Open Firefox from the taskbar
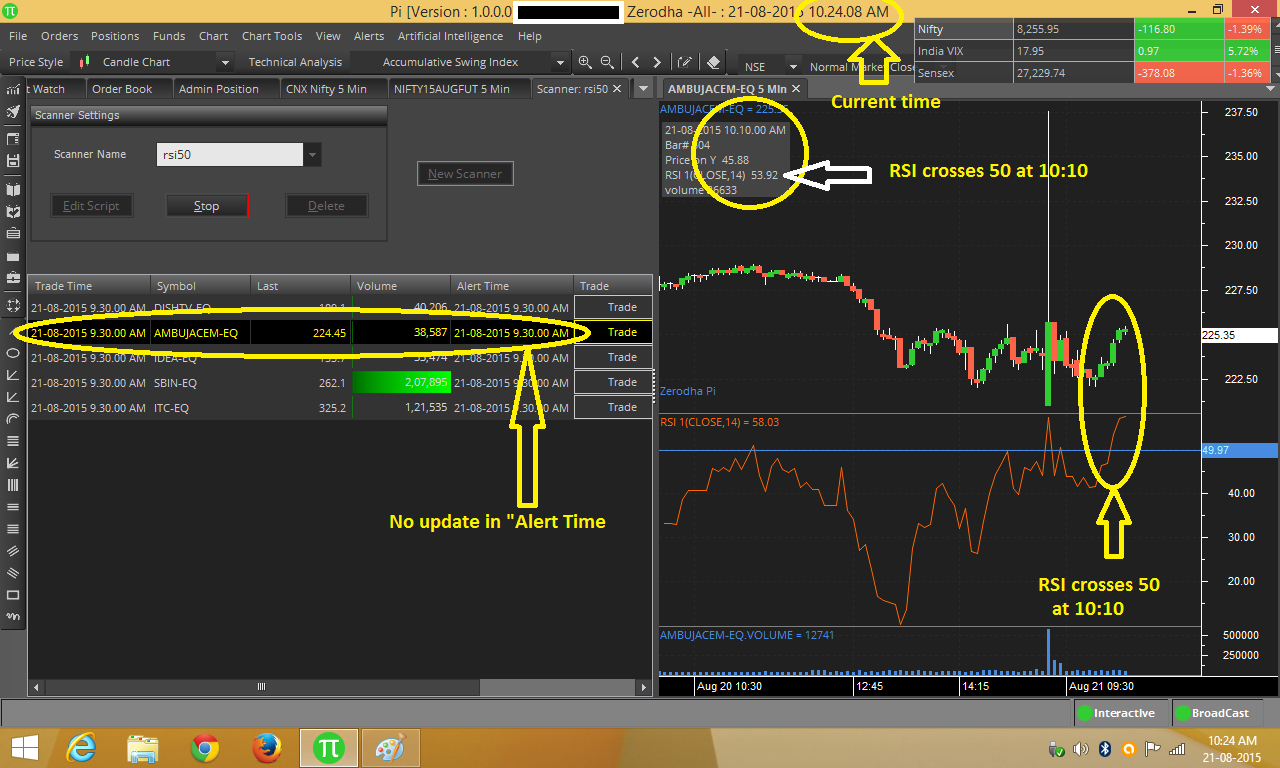 (x=266, y=747)
